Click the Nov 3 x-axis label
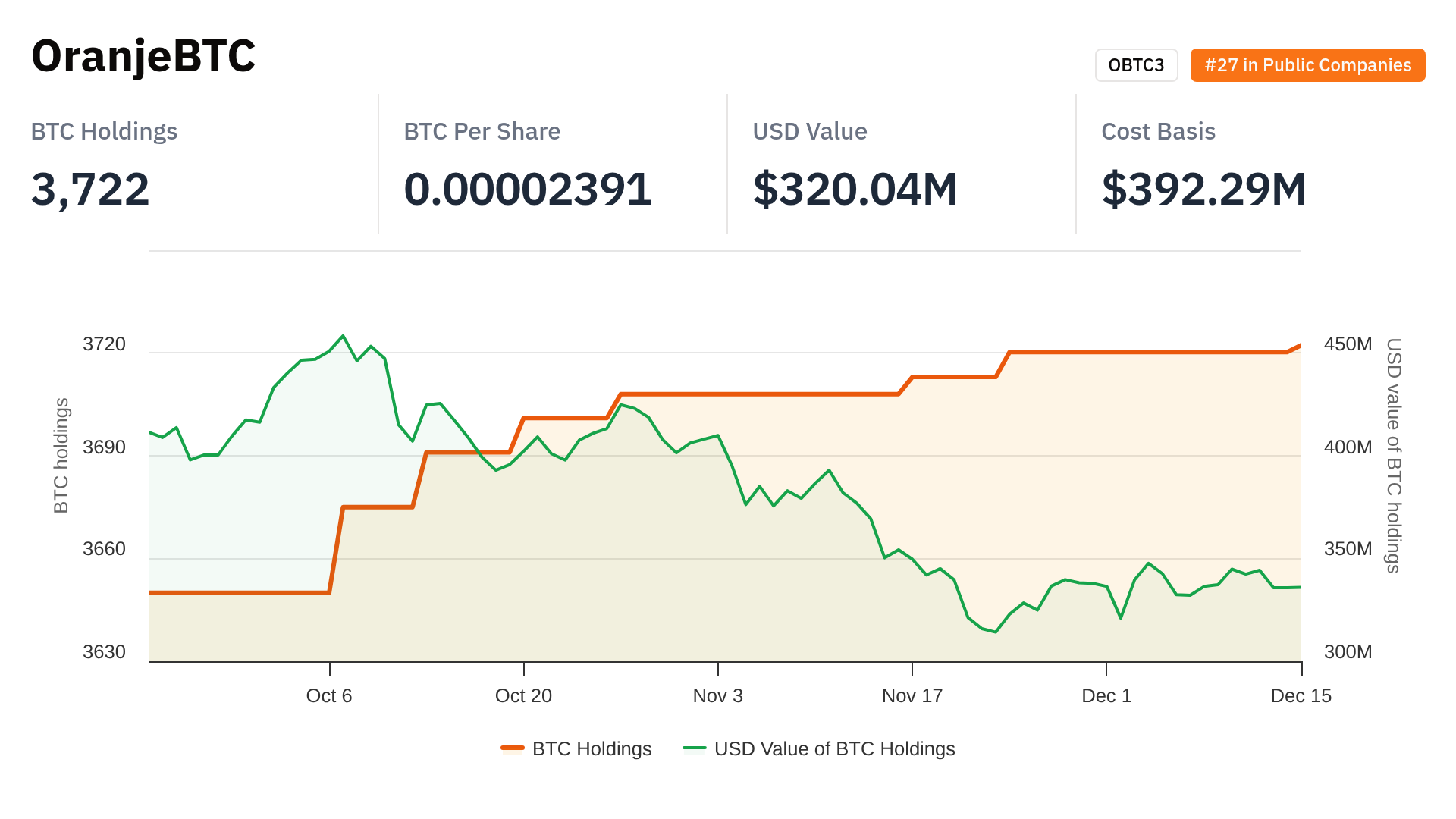This screenshot has height=819, width=1456. pyautogui.click(x=717, y=696)
